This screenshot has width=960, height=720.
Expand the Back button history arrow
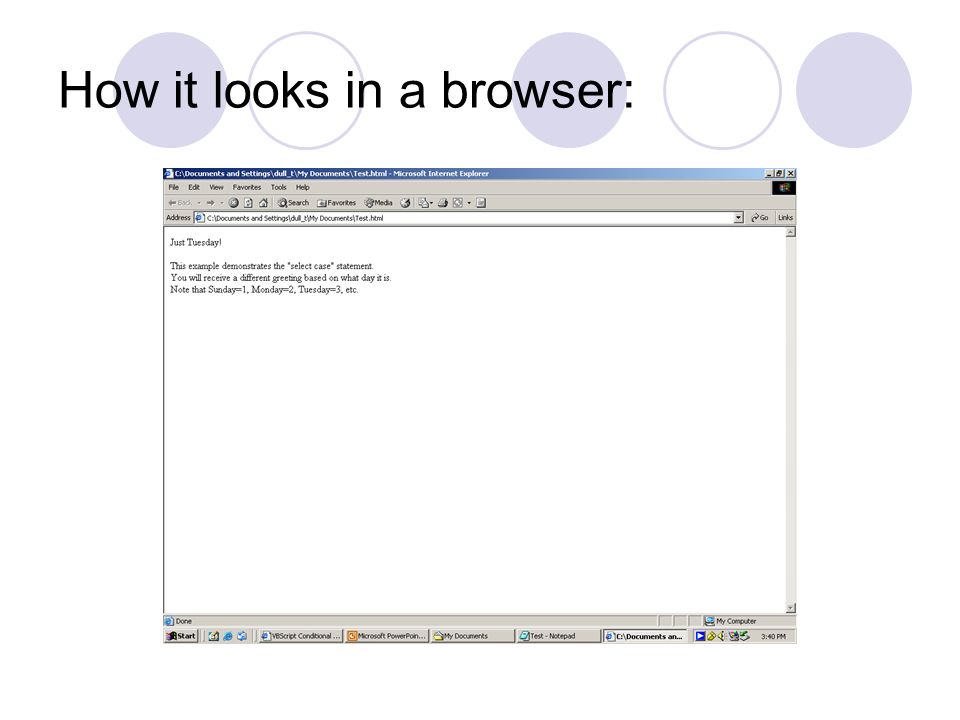point(199,203)
